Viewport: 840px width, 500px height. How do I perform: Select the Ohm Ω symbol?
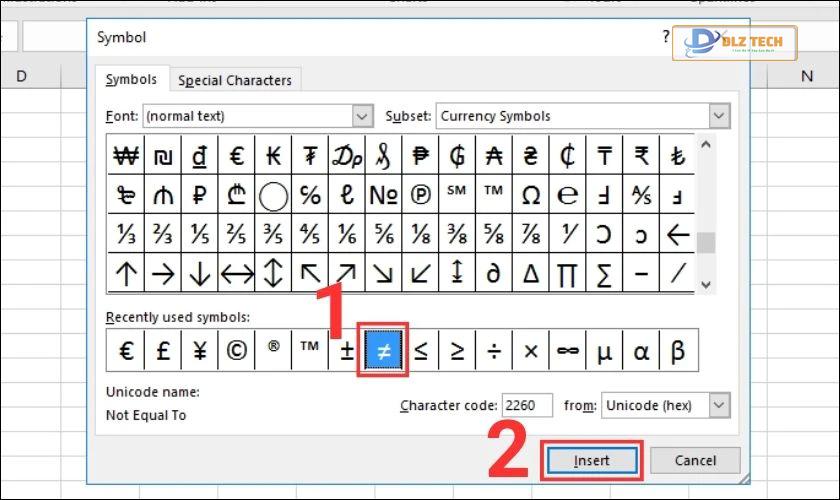click(x=531, y=195)
